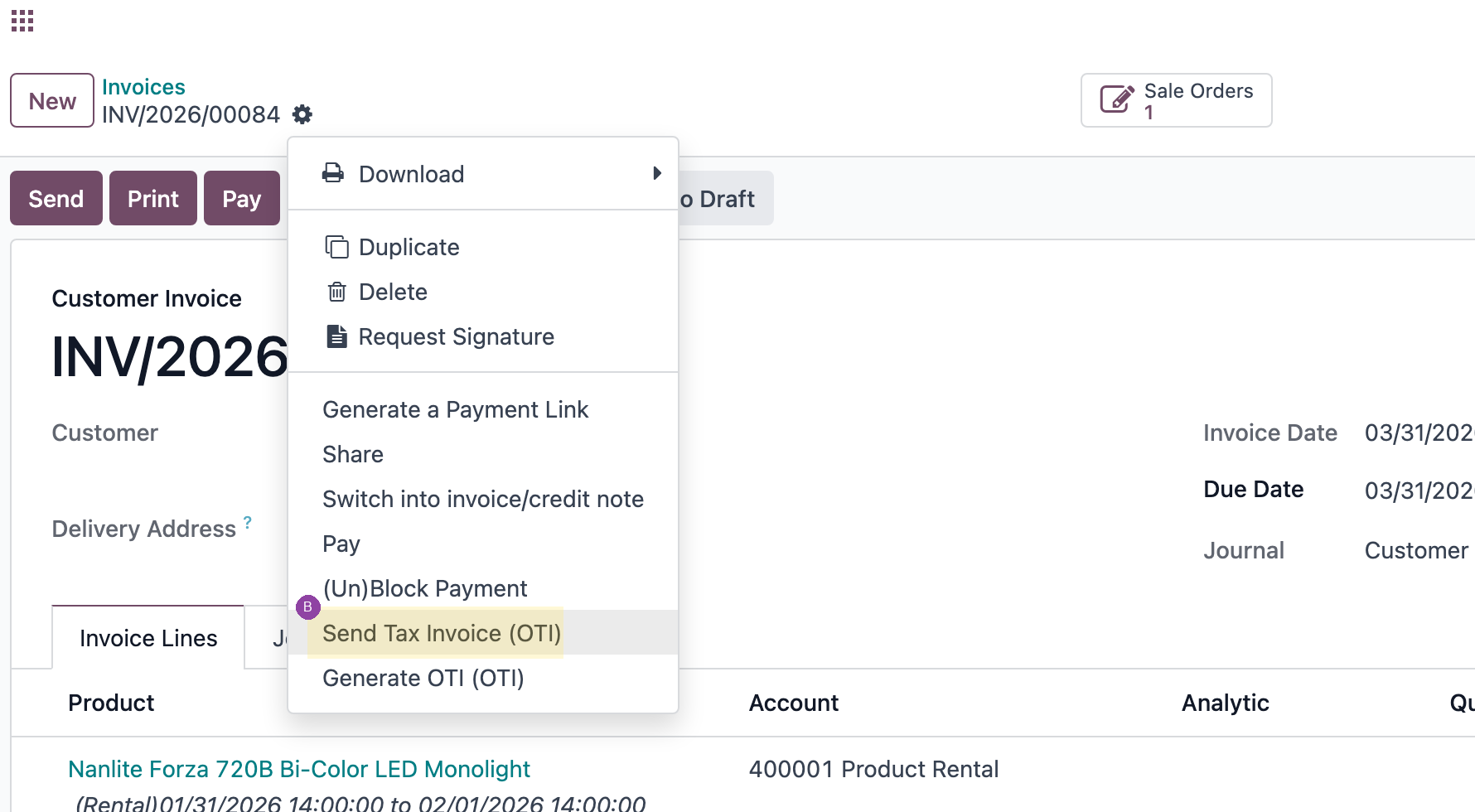Go to Invoices breadcrumb link

coord(143,87)
